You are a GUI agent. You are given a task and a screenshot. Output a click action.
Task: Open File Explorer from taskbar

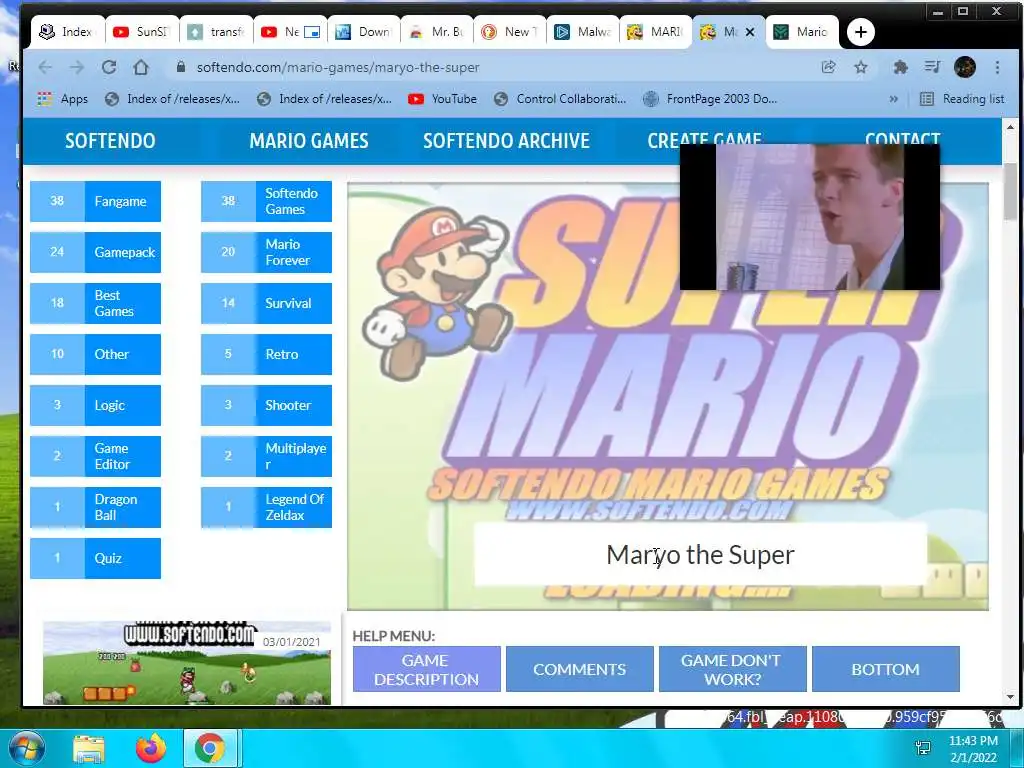pos(89,749)
